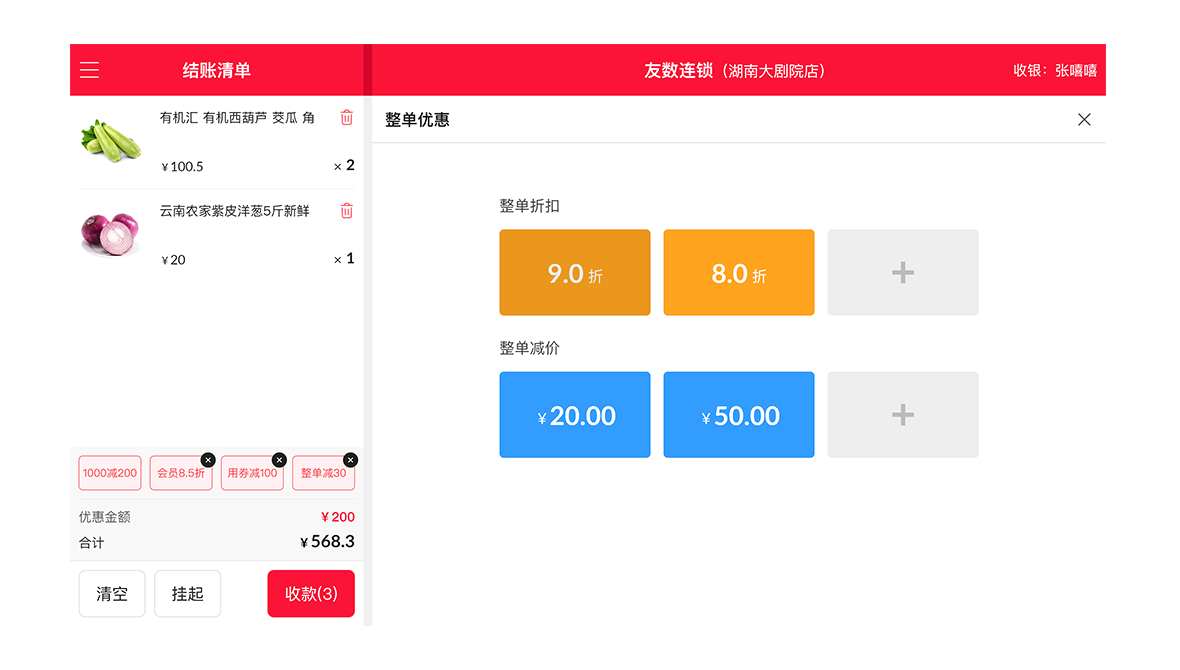Apply the ¥20.00 price reduction
The height and width of the screenshot is (670, 1180).
(575, 415)
